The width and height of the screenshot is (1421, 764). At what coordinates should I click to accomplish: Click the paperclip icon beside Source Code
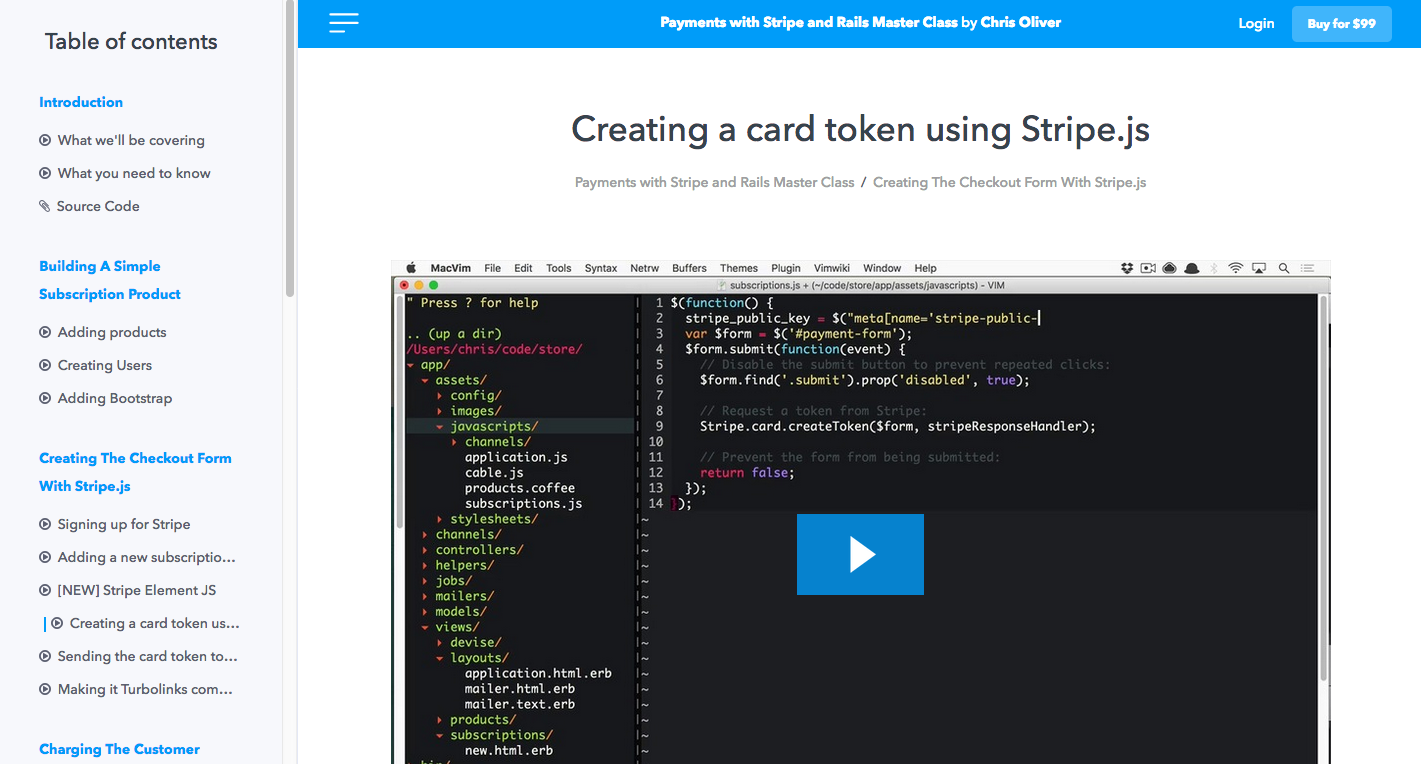(x=45, y=206)
